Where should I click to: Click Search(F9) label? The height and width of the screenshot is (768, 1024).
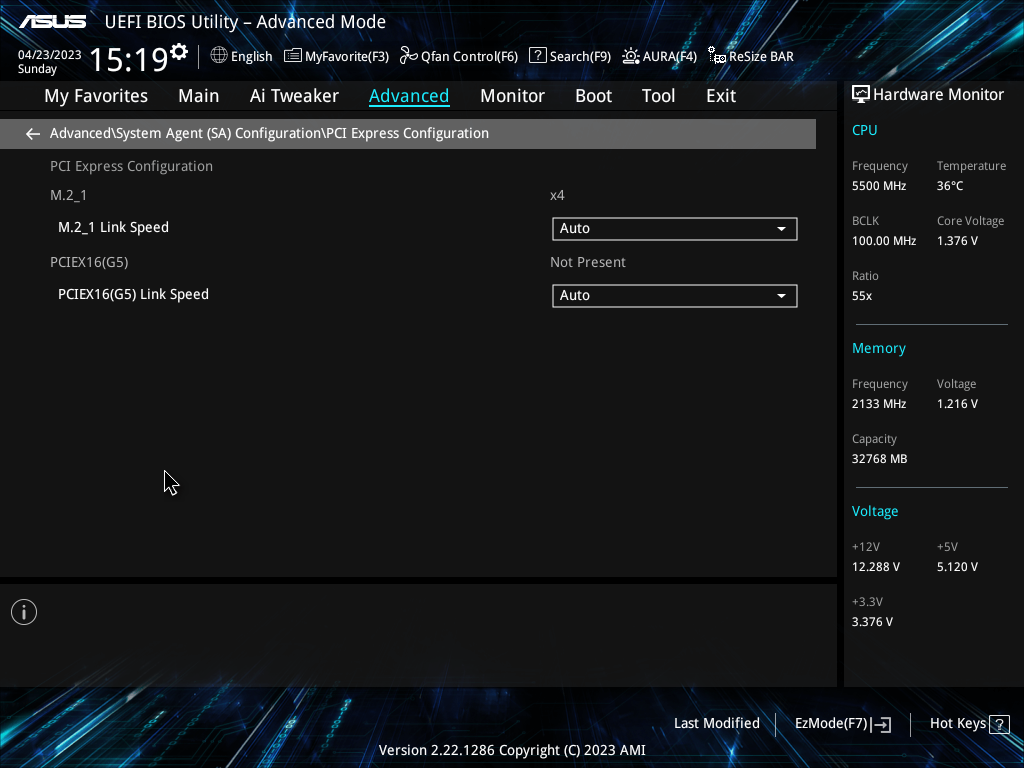580,57
